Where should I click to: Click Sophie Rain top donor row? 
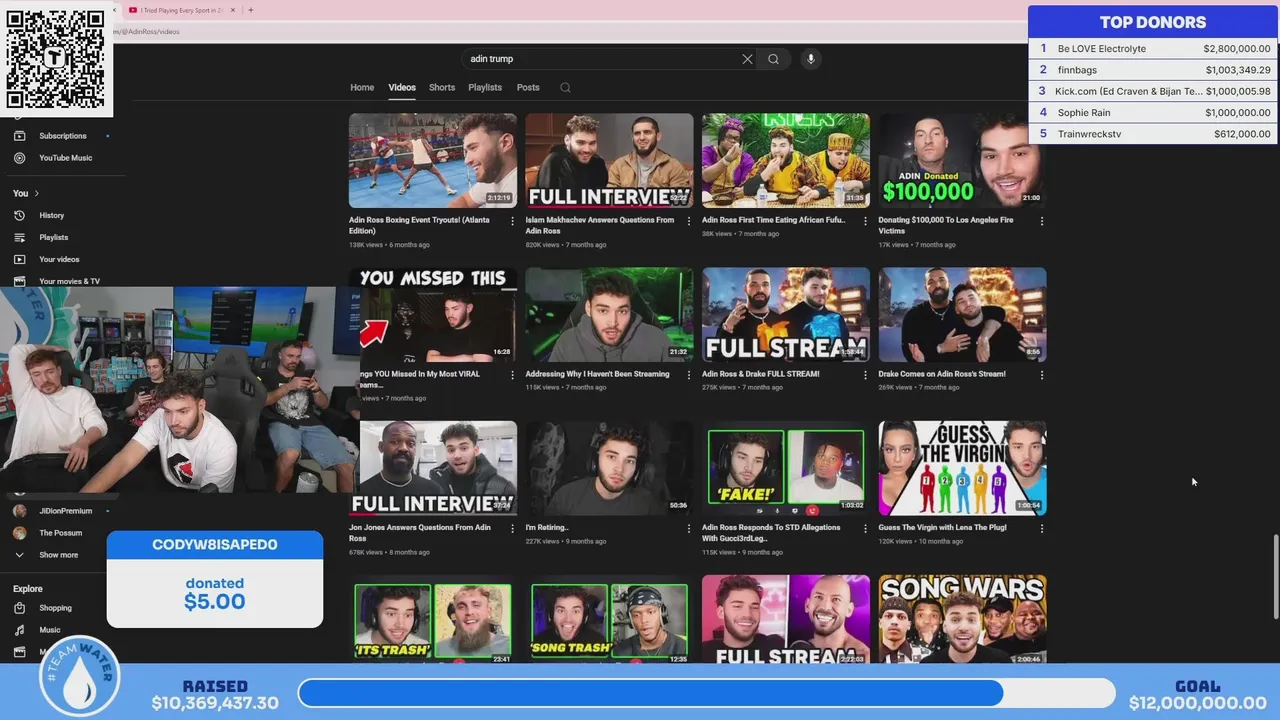pos(1153,113)
